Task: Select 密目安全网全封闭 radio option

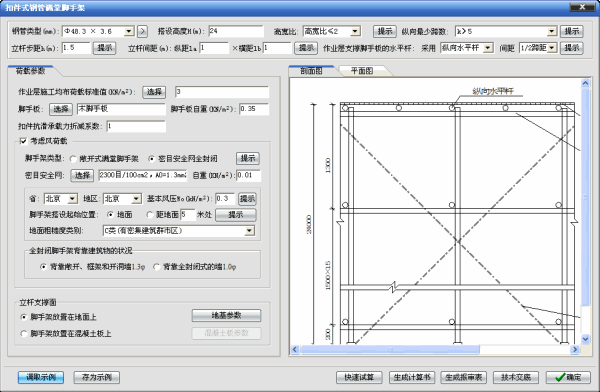Action: 152,158
